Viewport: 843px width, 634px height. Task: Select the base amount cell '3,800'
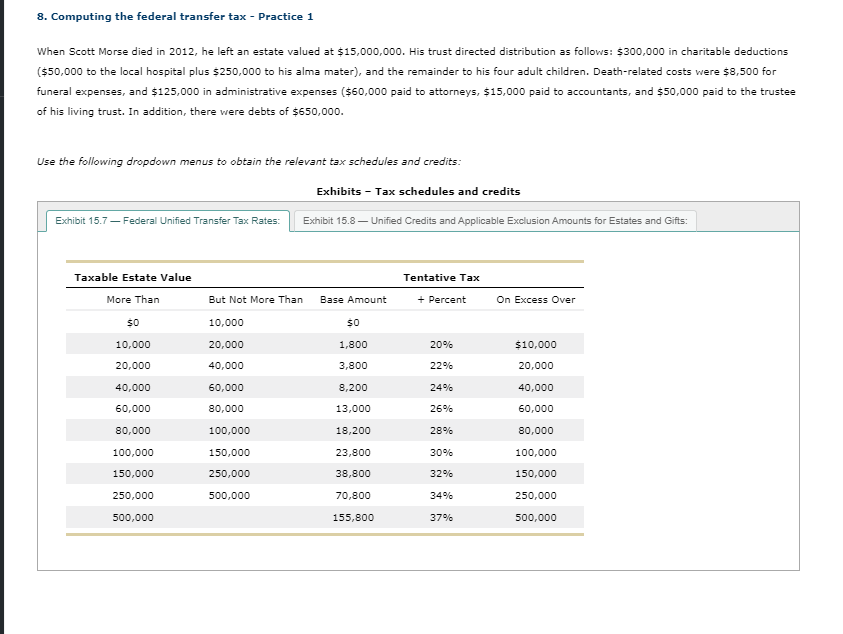coord(353,366)
